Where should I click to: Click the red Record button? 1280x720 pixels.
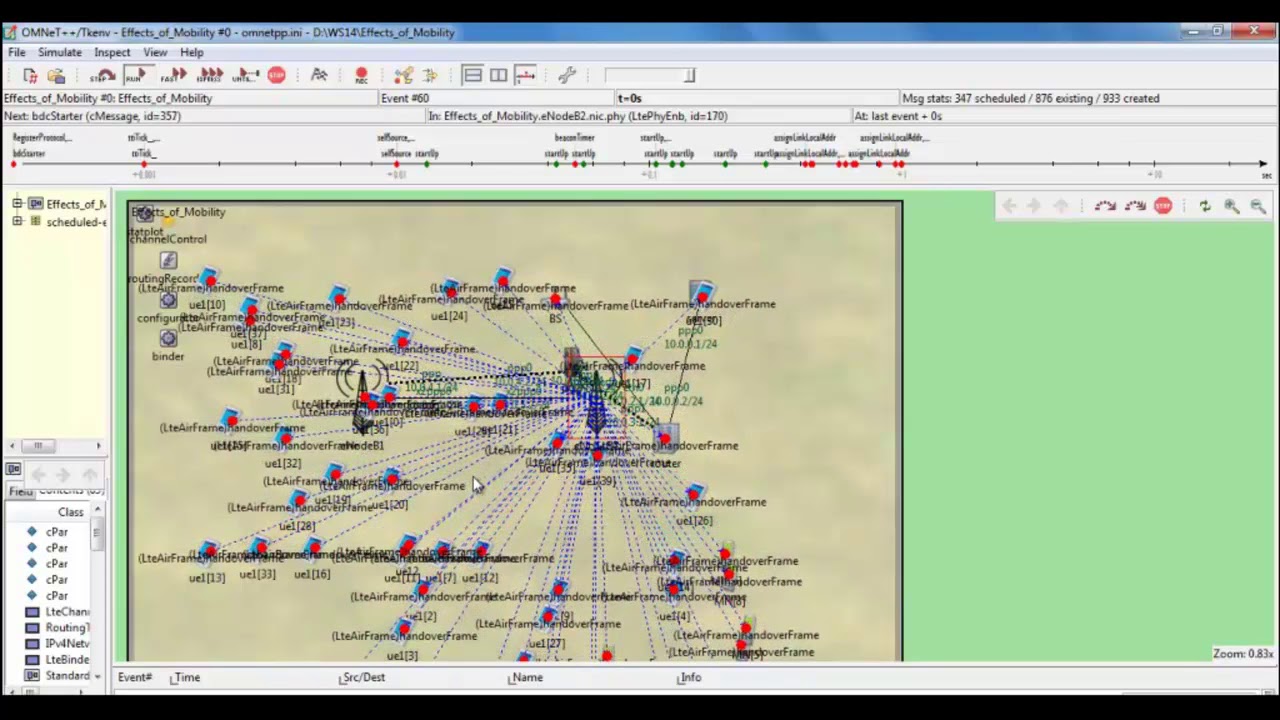361,76
